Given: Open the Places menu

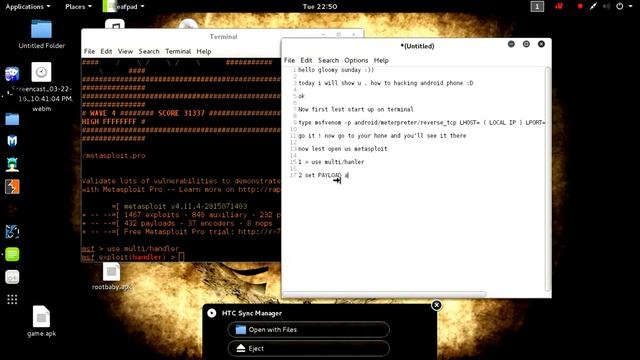Looking at the screenshot, I should pyautogui.click(x=78, y=7).
